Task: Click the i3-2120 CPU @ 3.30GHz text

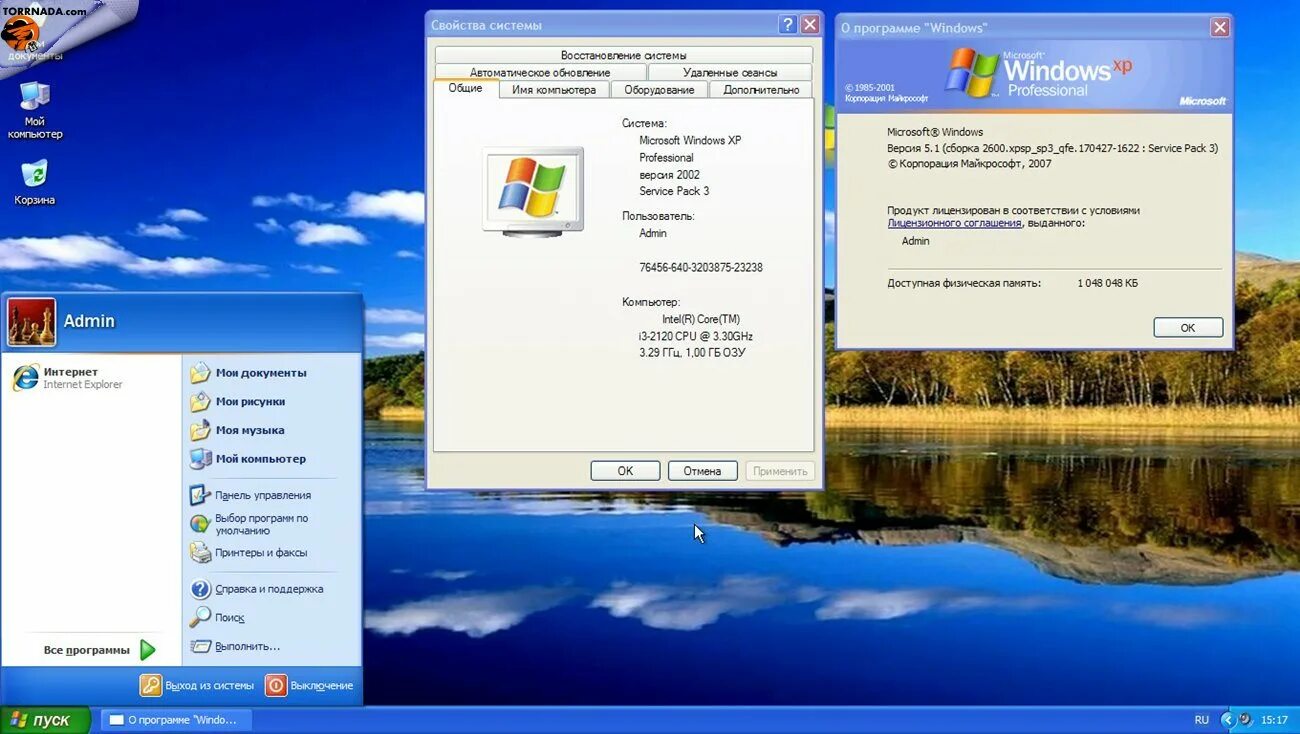Action: 696,336
